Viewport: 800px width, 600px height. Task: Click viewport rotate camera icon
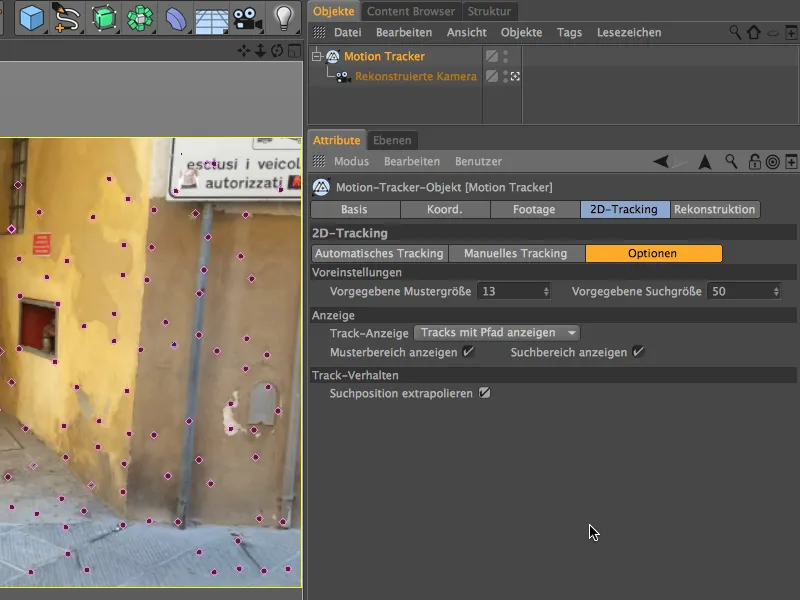point(277,51)
